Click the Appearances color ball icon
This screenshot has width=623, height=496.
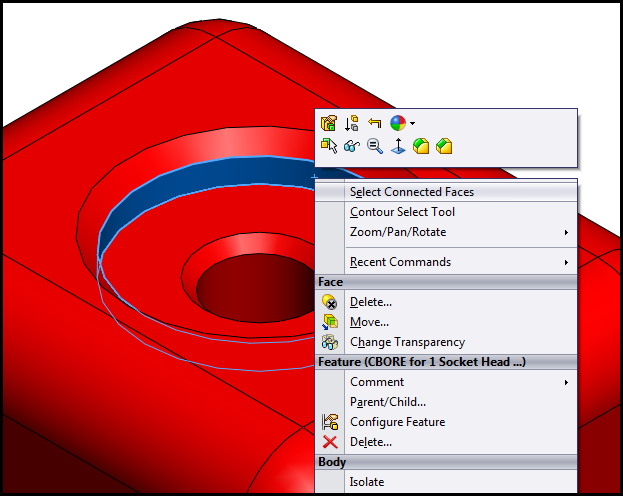pos(398,123)
